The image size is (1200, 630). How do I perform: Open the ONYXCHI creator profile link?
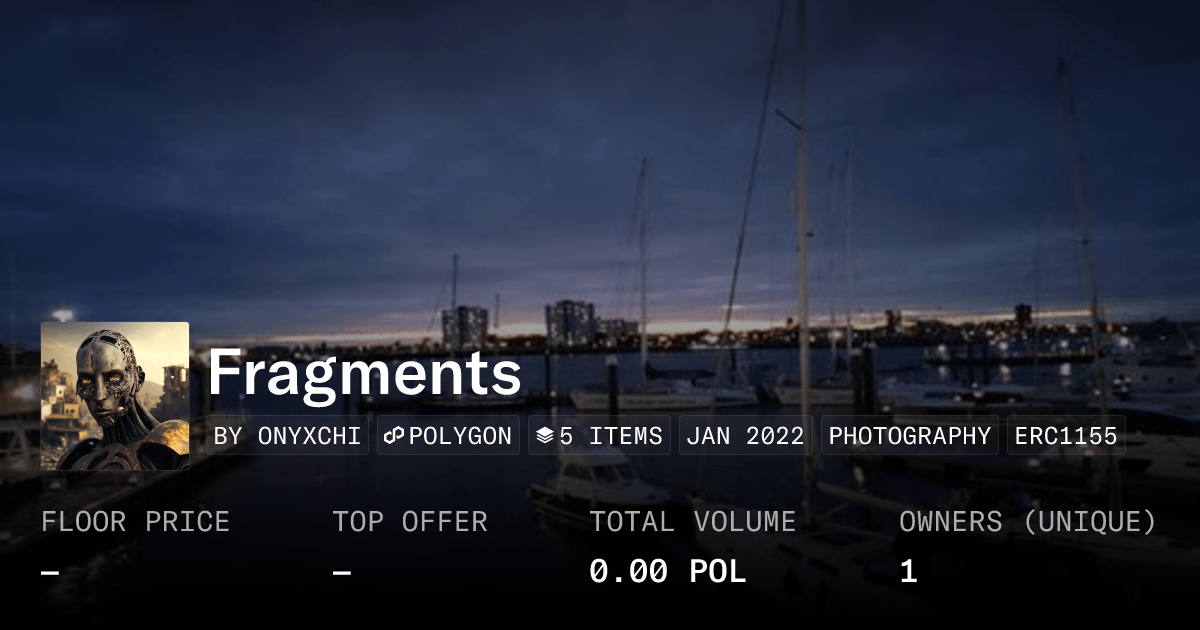point(288,435)
